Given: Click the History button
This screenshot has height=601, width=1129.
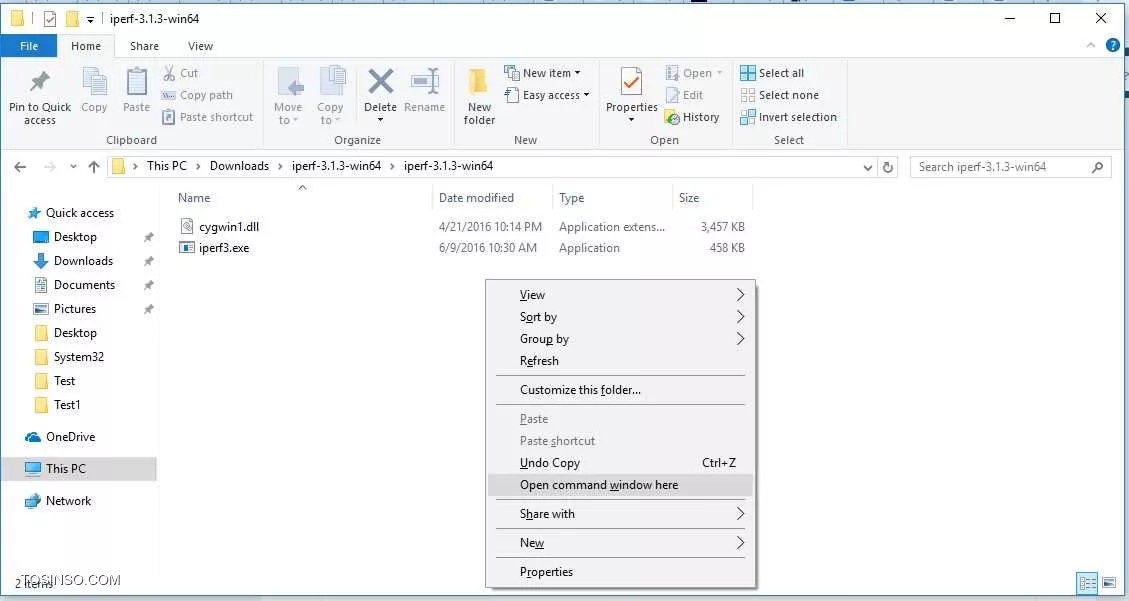Looking at the screenshot, I should tap(692, 117).
